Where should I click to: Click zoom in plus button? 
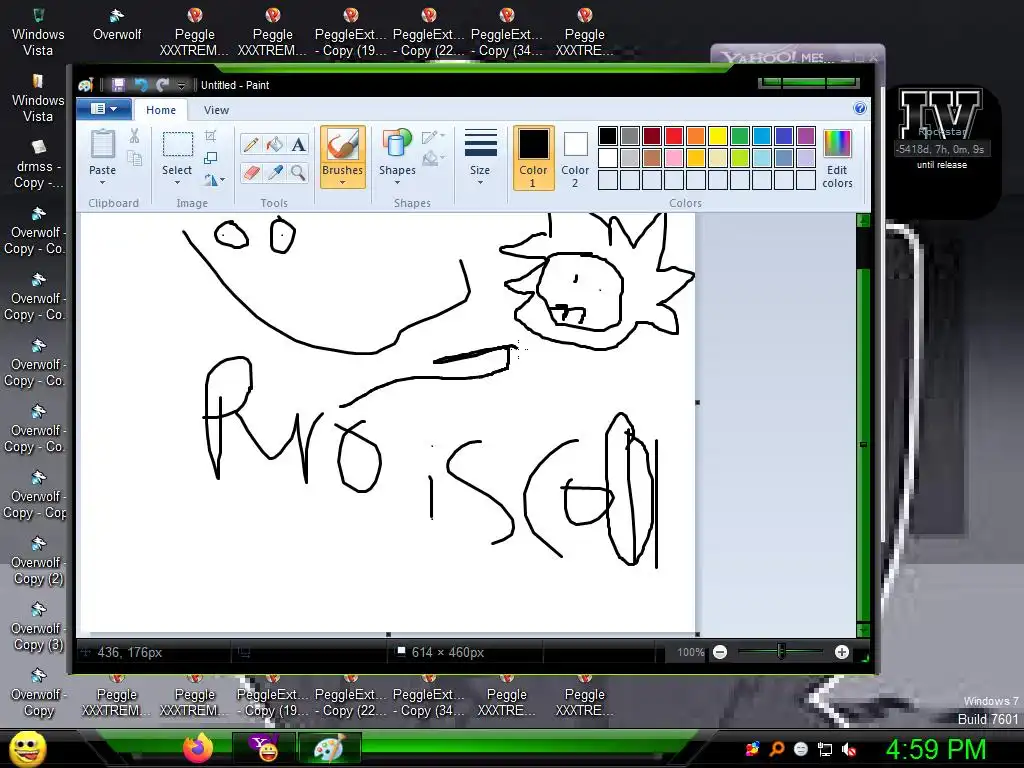pos(841,652)
